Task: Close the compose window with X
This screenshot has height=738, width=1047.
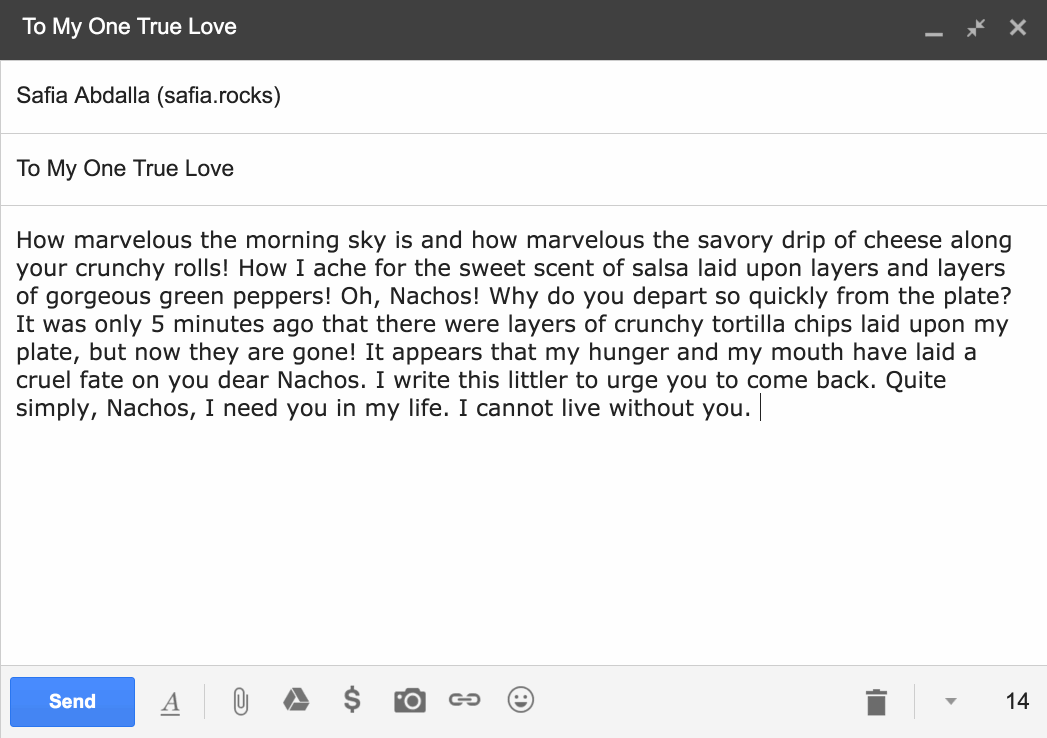Action: (1018, 27)
